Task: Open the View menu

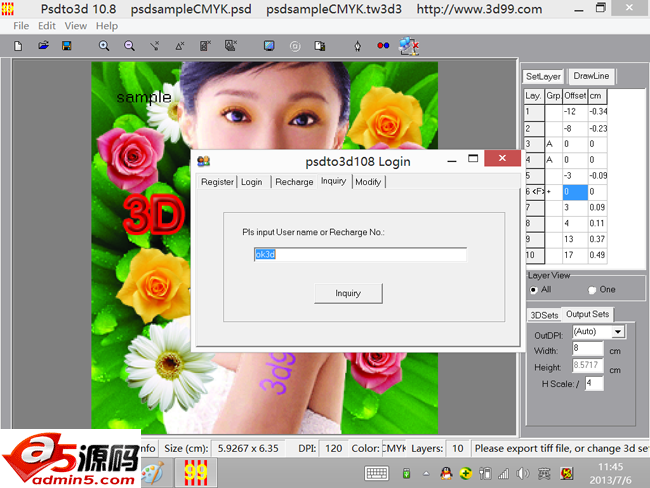Action: [x=75, y=26]
